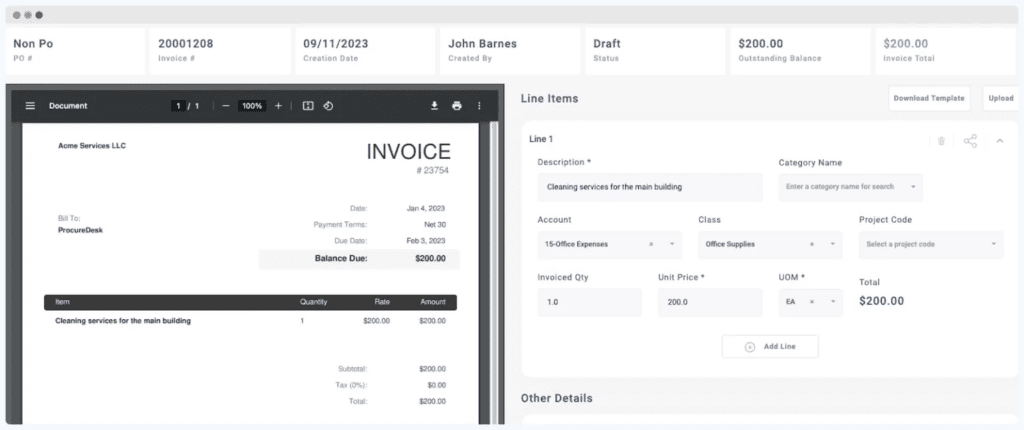
Task: Rotate the invoice document
Action: [328, 106]
